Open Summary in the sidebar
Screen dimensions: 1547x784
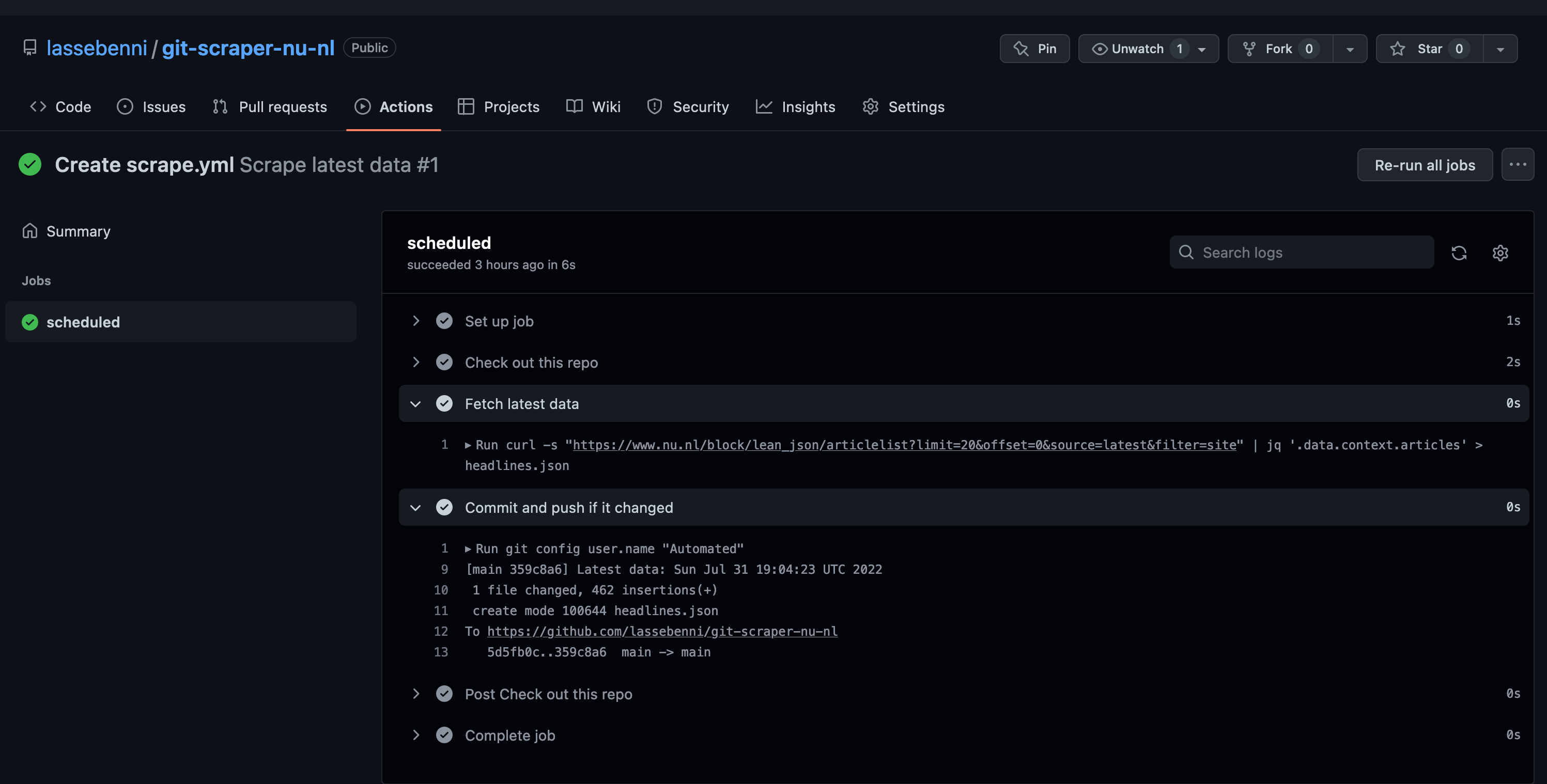[x=78, y=231]
